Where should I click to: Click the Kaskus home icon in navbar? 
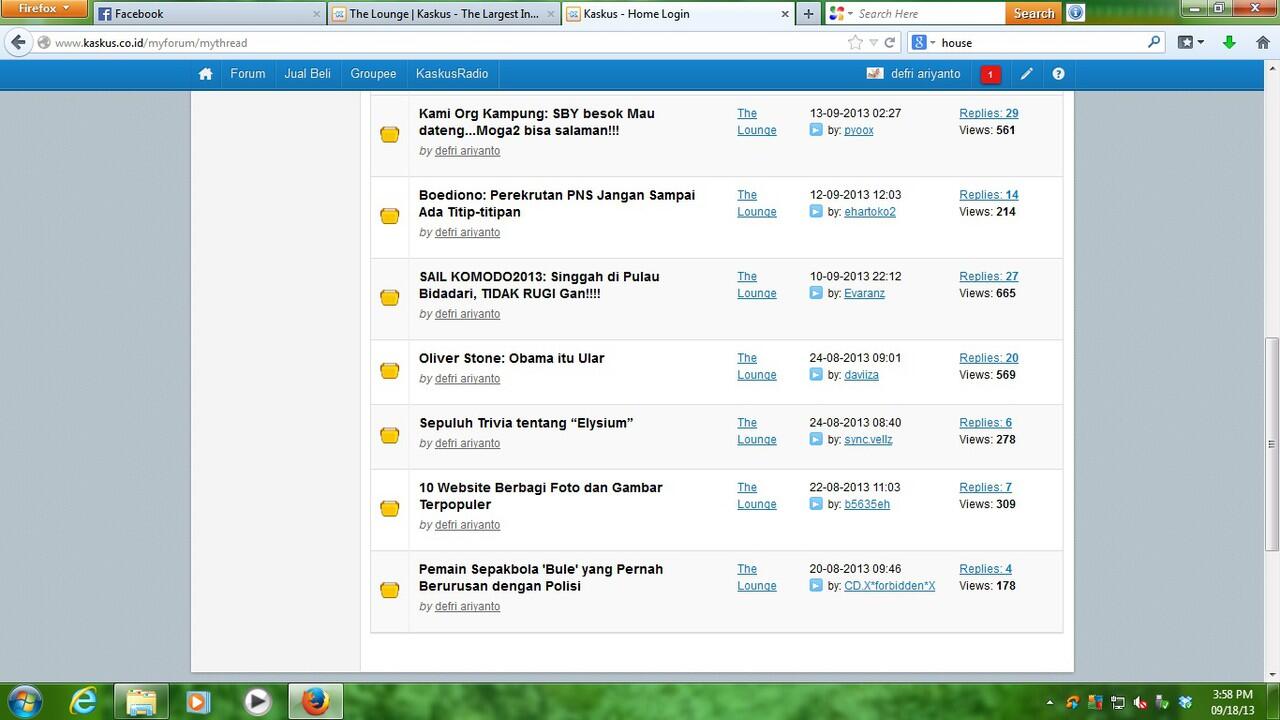205,74
